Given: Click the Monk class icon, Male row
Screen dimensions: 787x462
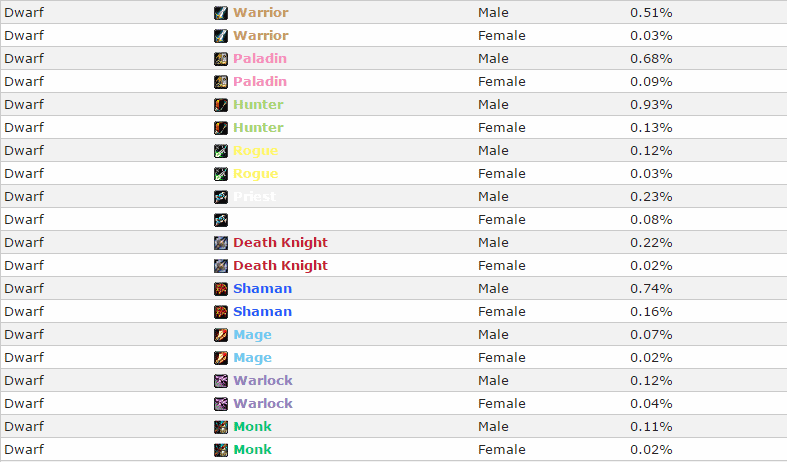Looking at the screenshot, I should 221,427.
